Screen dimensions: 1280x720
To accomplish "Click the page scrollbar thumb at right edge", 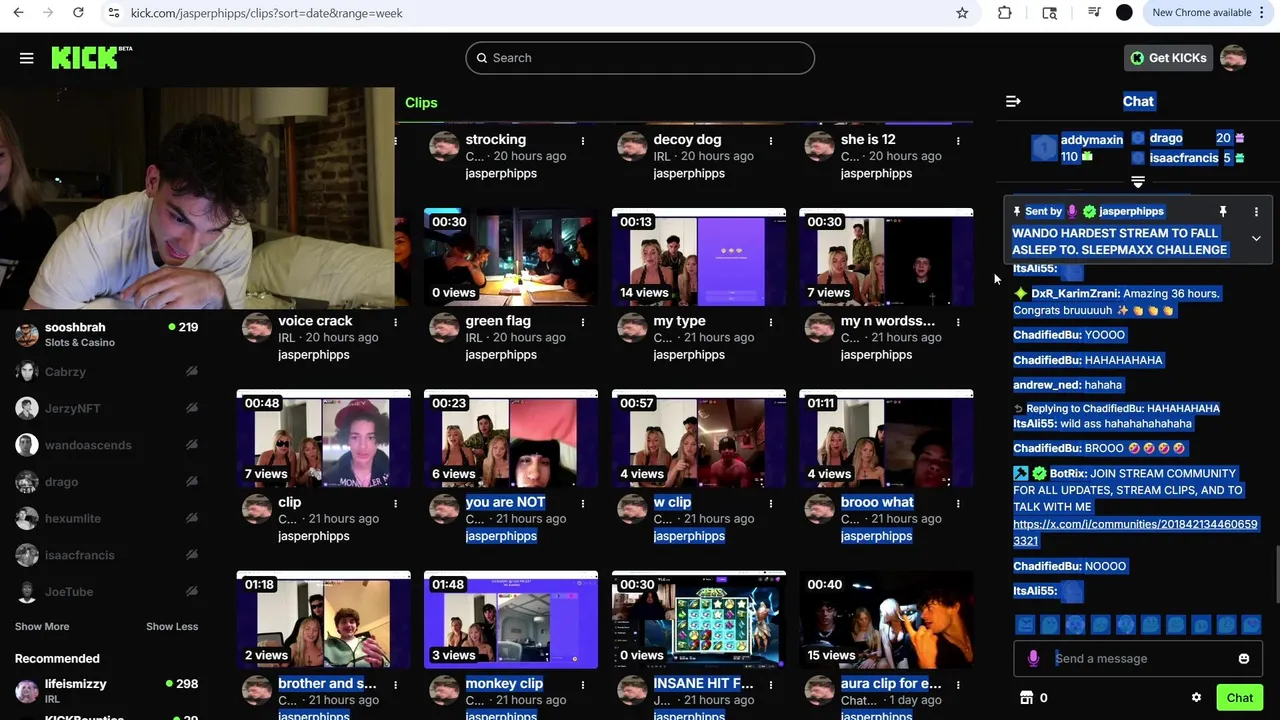I will click(x=1276, y=575).
